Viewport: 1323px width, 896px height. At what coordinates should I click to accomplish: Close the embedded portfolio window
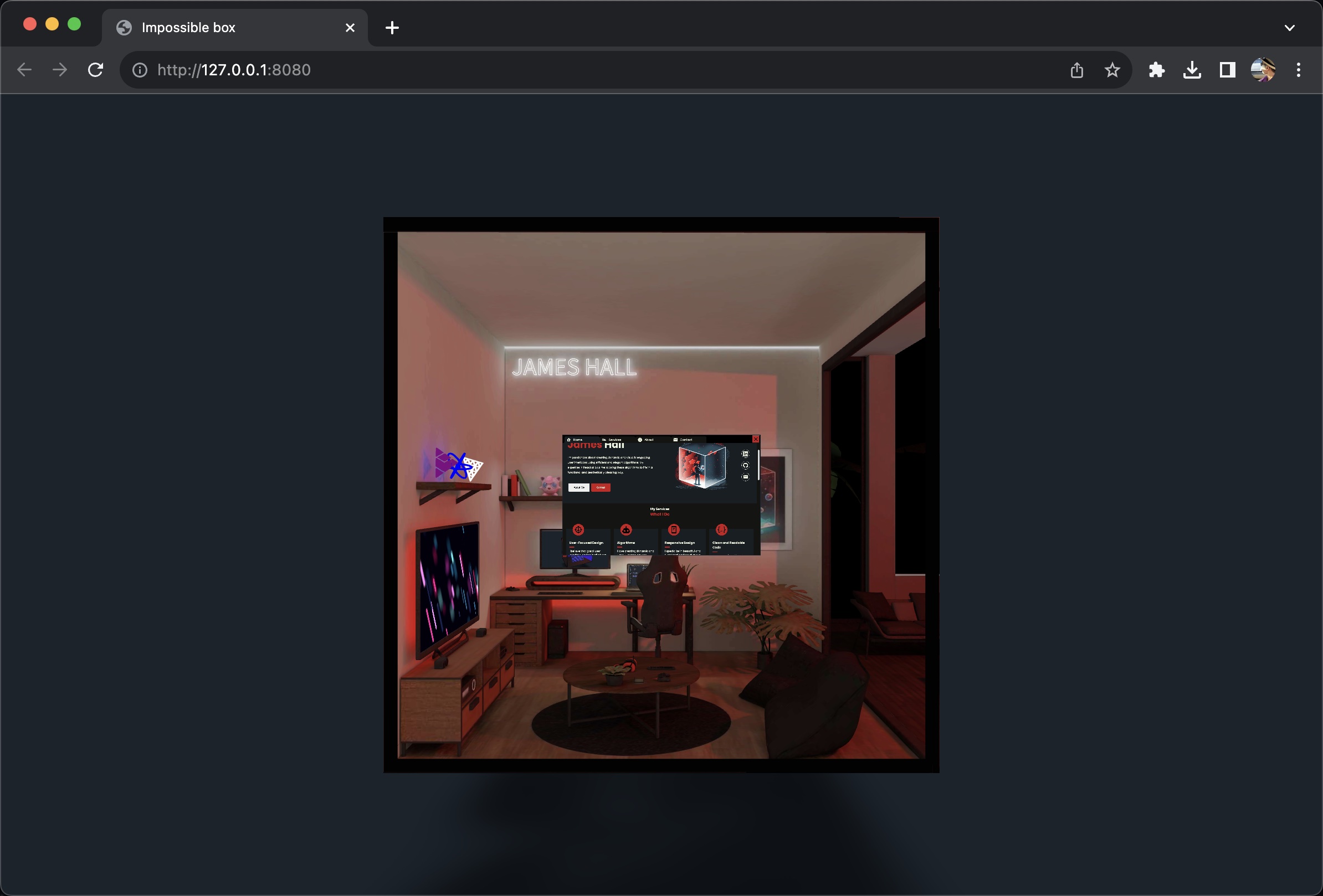(756, 439)
